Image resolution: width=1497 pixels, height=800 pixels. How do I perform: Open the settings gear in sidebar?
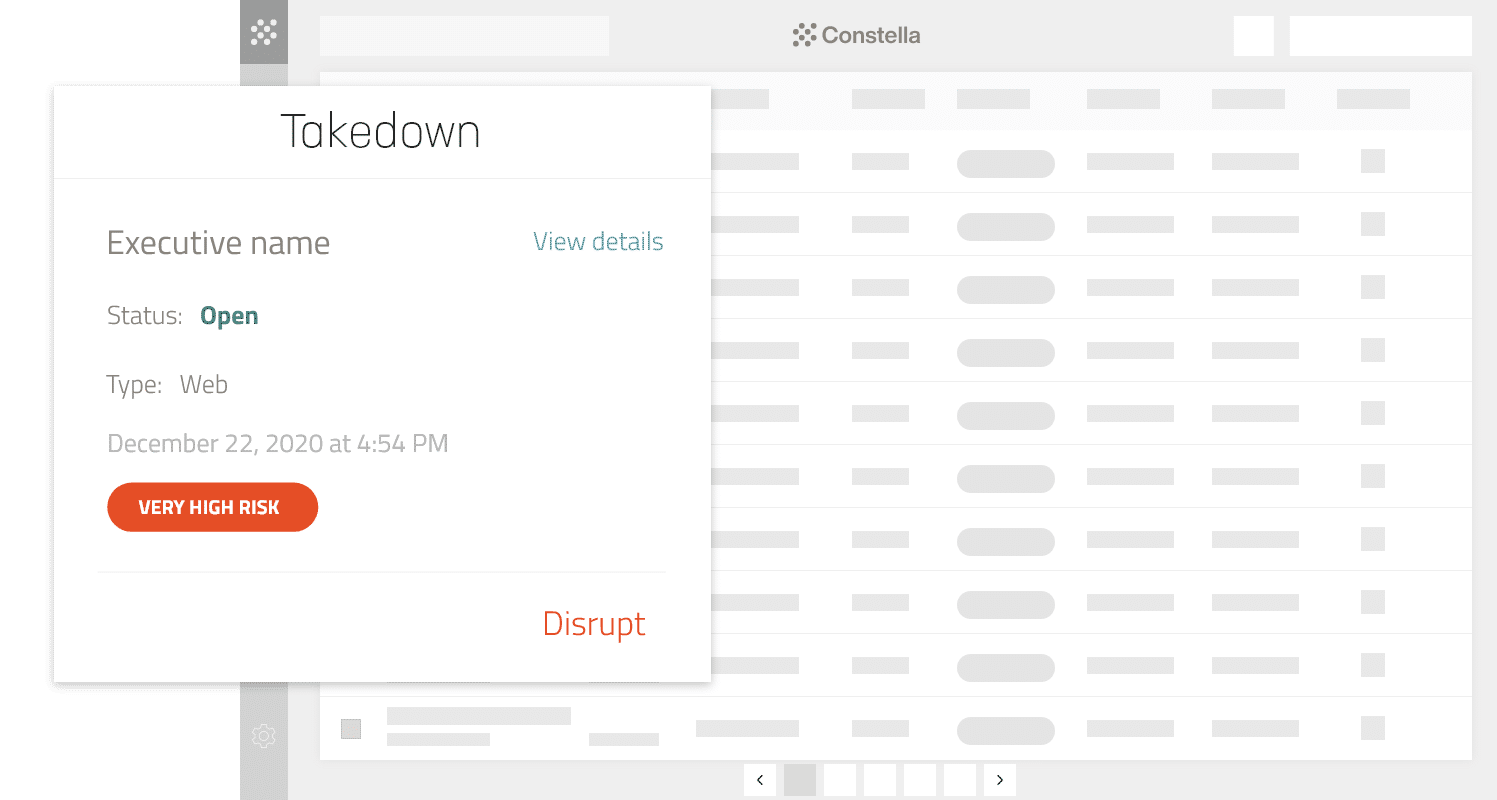click(x=263, y=737)
